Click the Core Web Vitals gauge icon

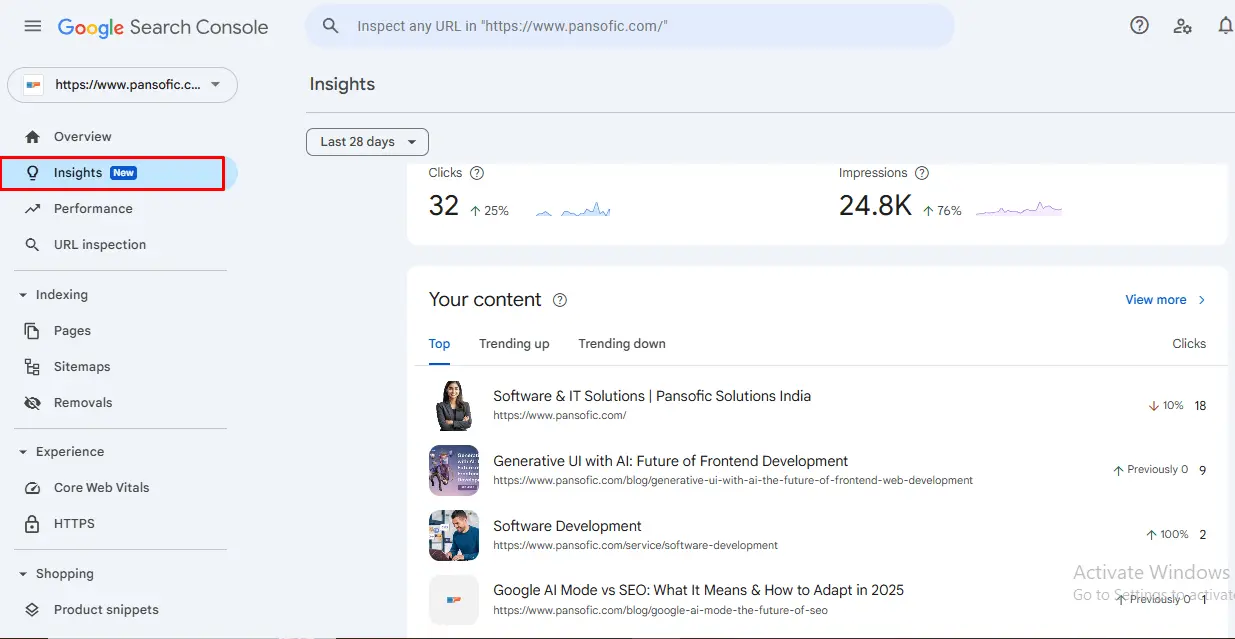pos(33,488)
